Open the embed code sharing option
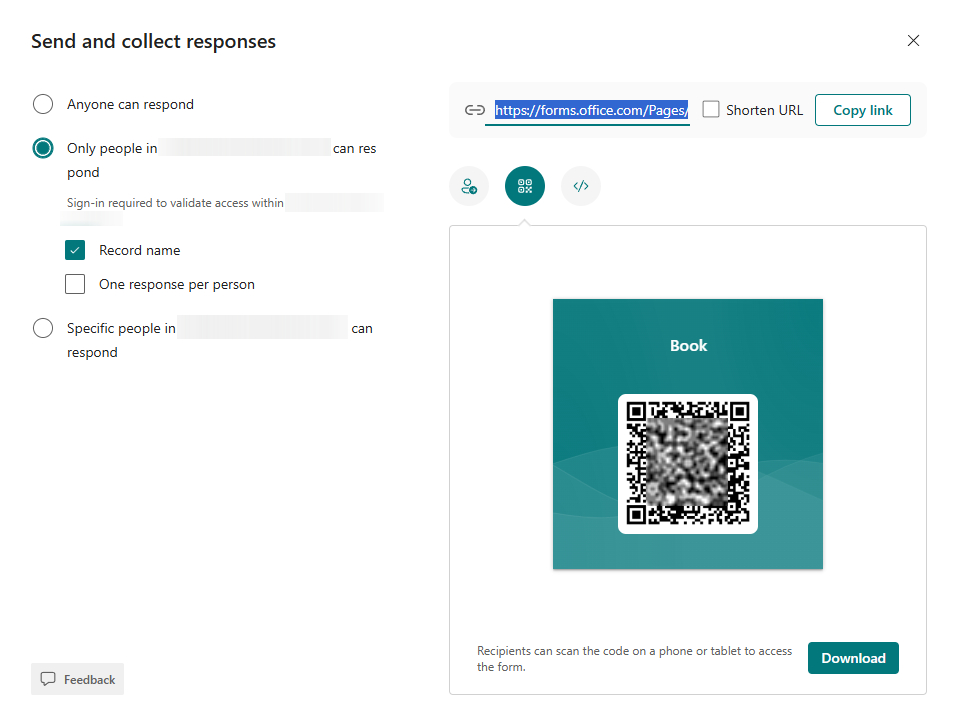The height and width of the screenshot is (718, 954). tap(581, 186)
